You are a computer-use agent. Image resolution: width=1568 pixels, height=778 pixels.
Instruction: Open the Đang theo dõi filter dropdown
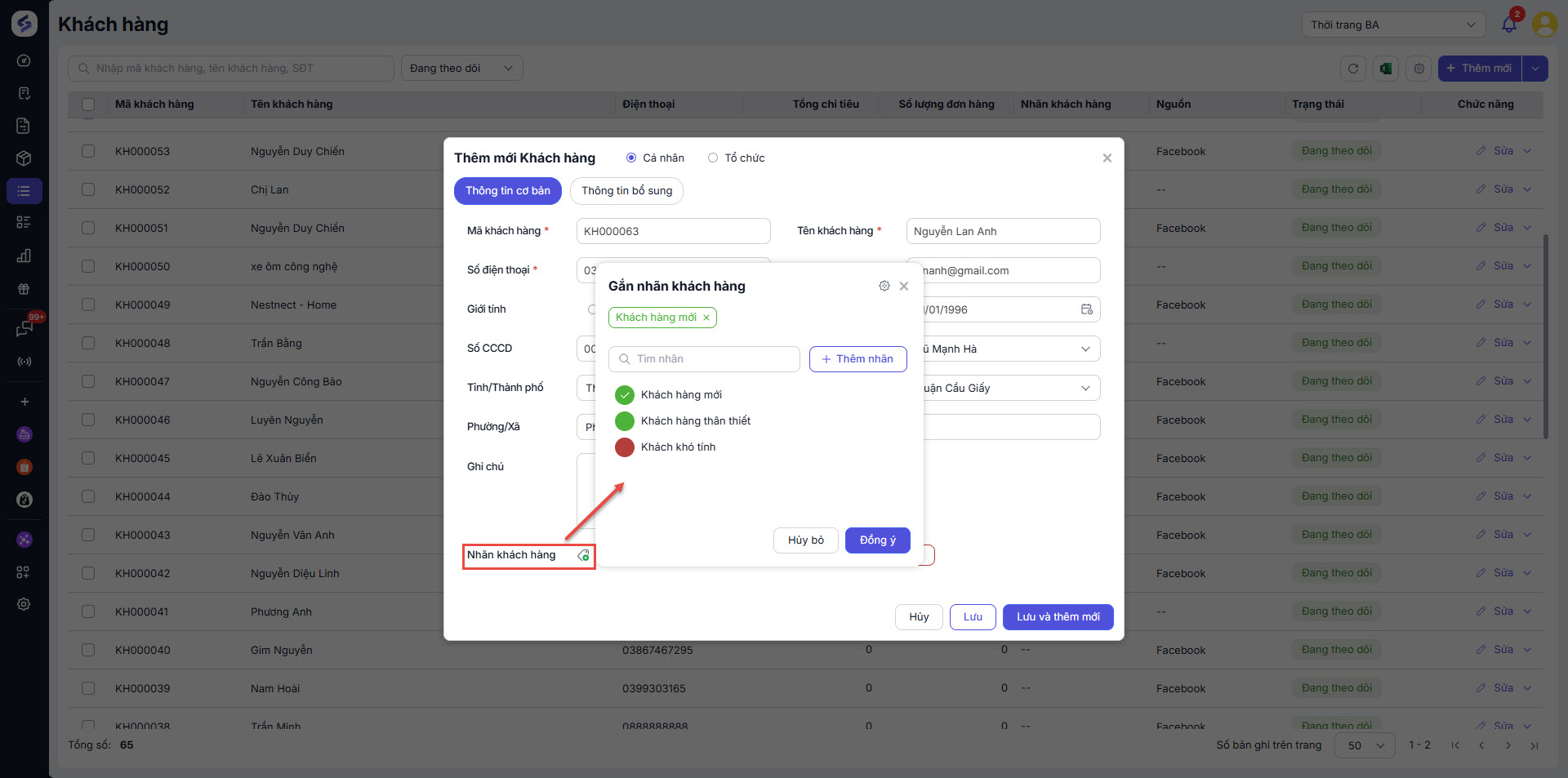click(x=461, y=69)
